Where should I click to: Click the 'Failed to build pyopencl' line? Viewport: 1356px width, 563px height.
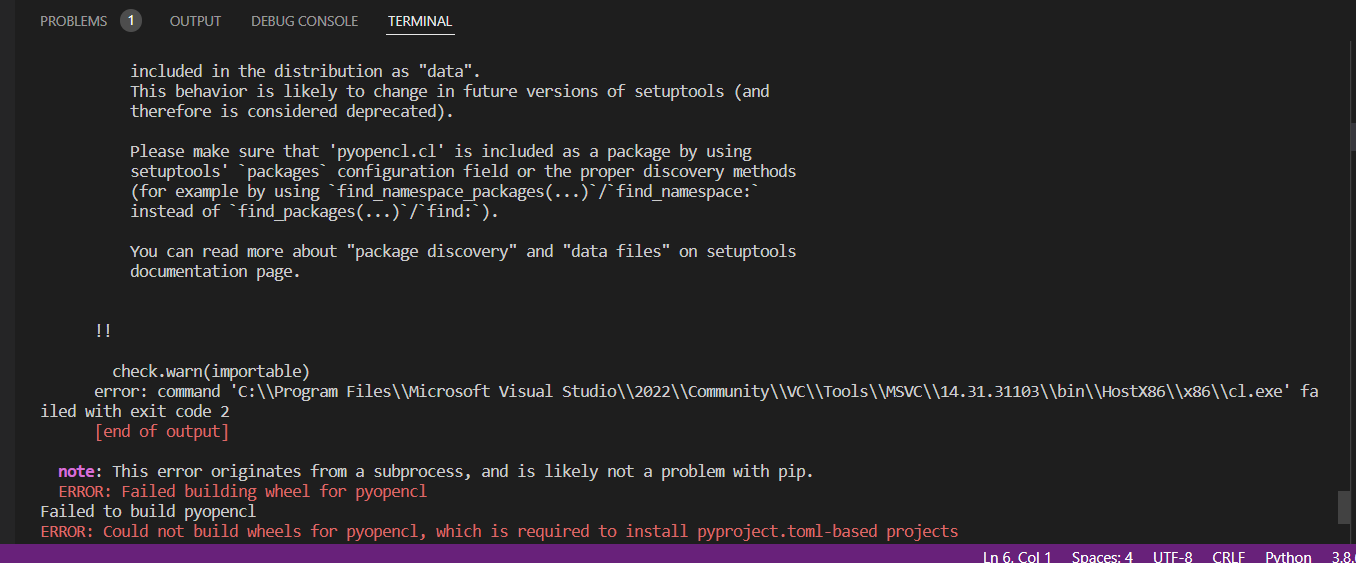tap(148, 512)
